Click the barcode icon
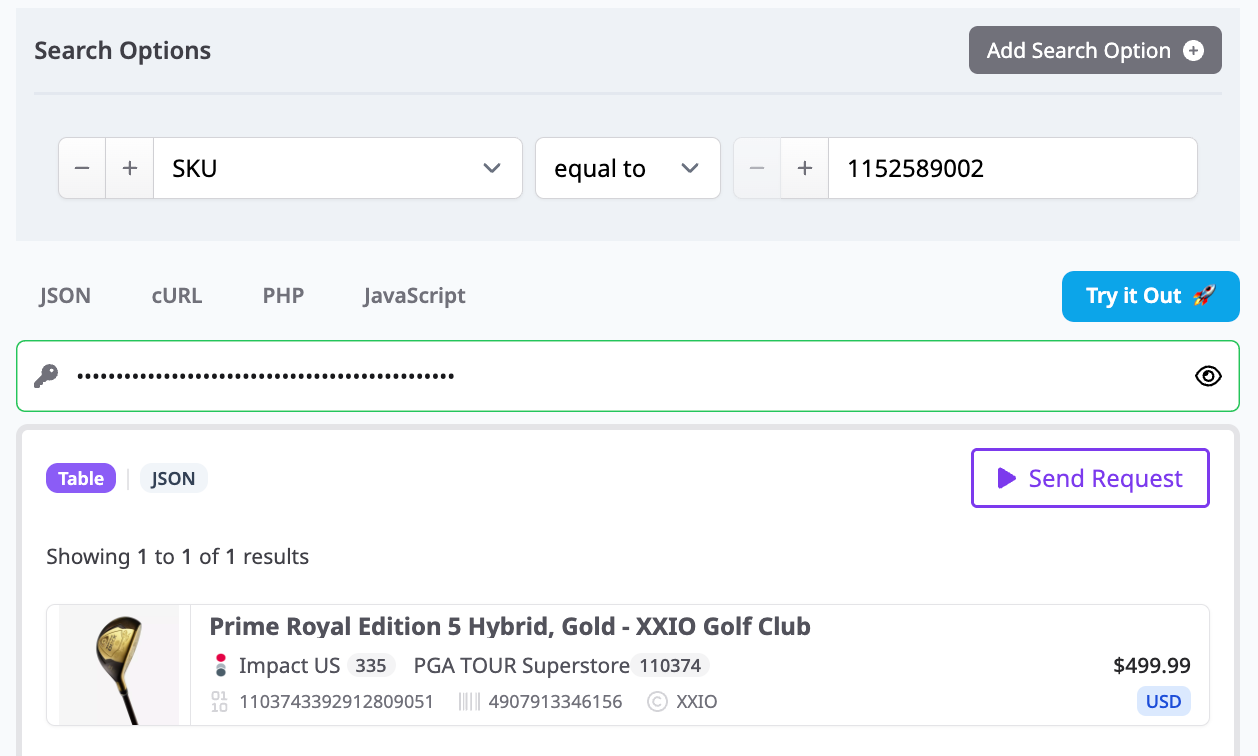The width and height of the screenshot is (1258, 756). (469, 702)
